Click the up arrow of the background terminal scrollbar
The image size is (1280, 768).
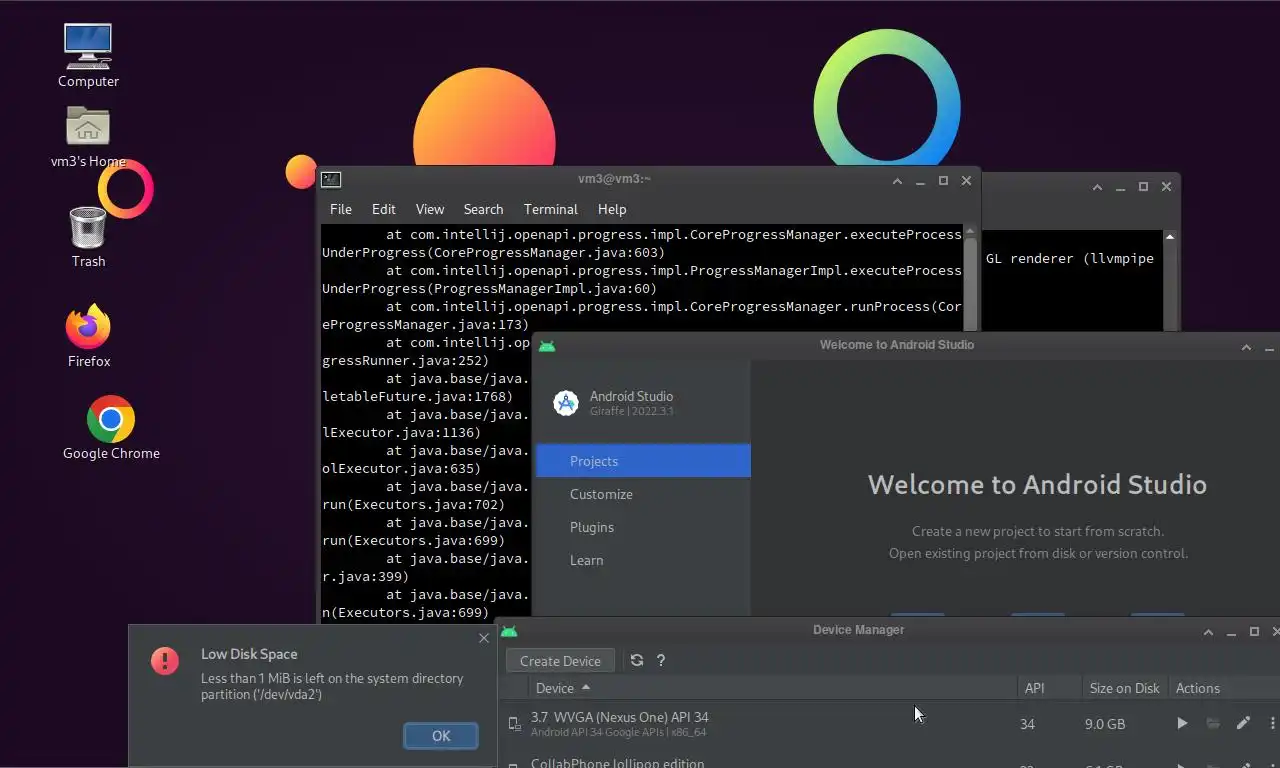(x=1169, y=237)
